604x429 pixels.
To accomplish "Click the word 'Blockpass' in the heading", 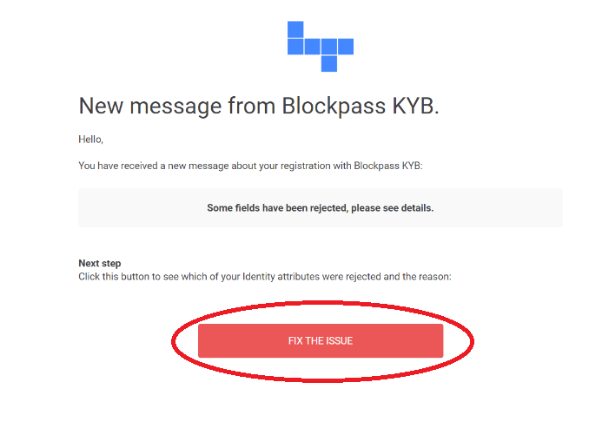I will pos(334,106).
